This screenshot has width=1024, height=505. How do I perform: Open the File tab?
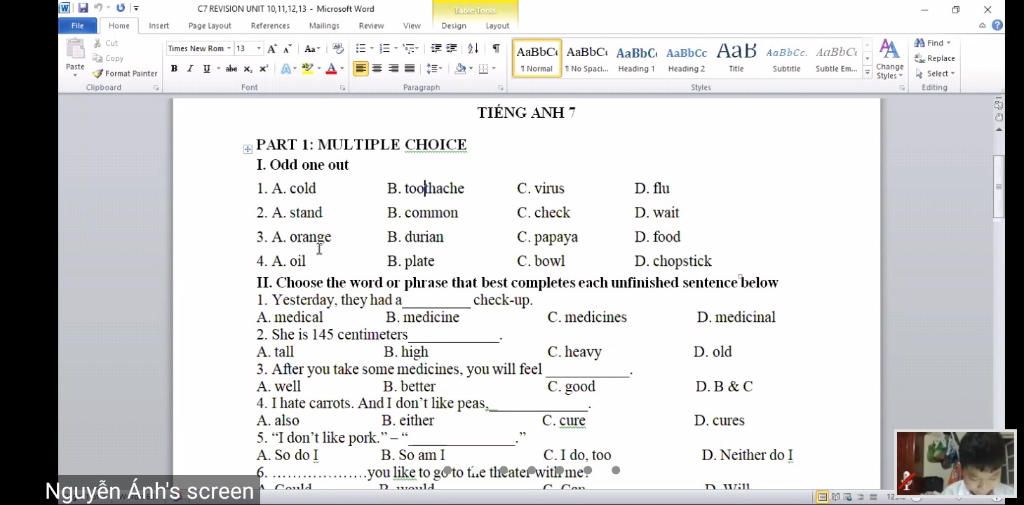78,25
